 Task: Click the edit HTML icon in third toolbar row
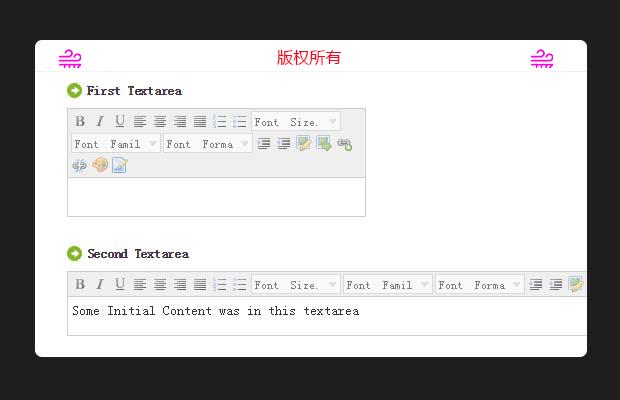(x=120, y=166)
